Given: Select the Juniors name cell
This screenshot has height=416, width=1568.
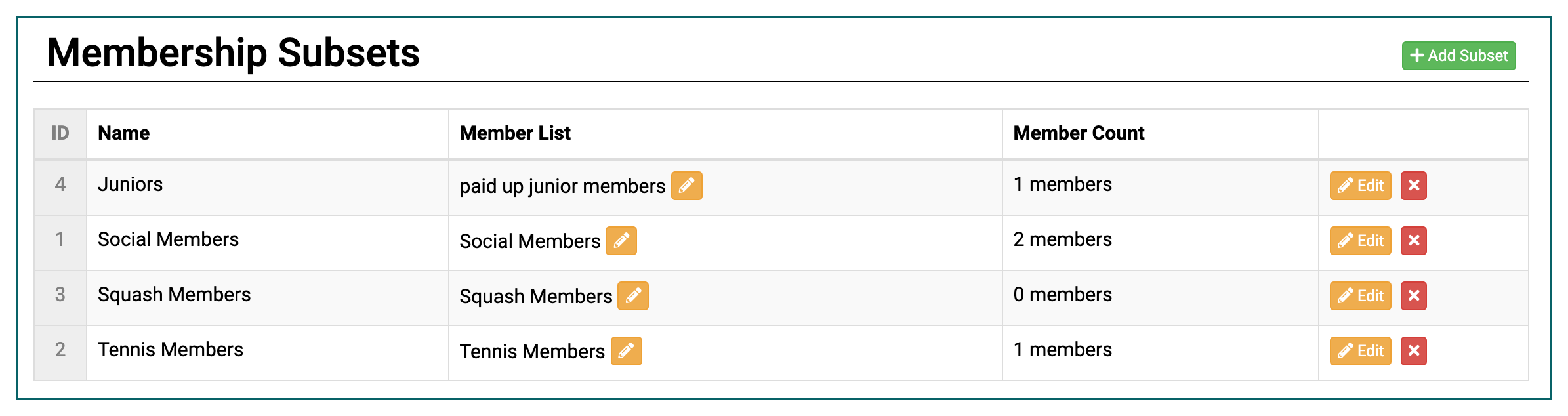Looking at the screenshot, I should 268,188.
